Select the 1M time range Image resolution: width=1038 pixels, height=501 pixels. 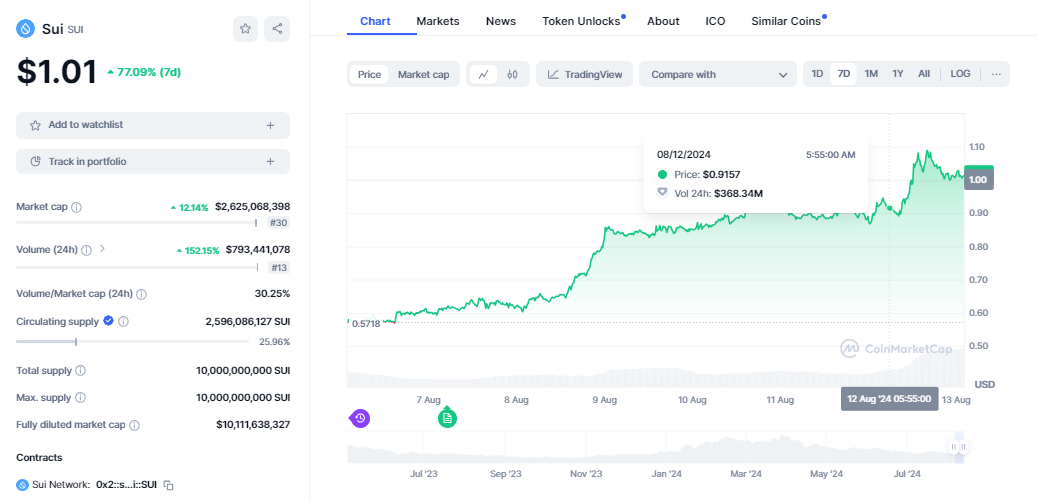coord(871,73)
